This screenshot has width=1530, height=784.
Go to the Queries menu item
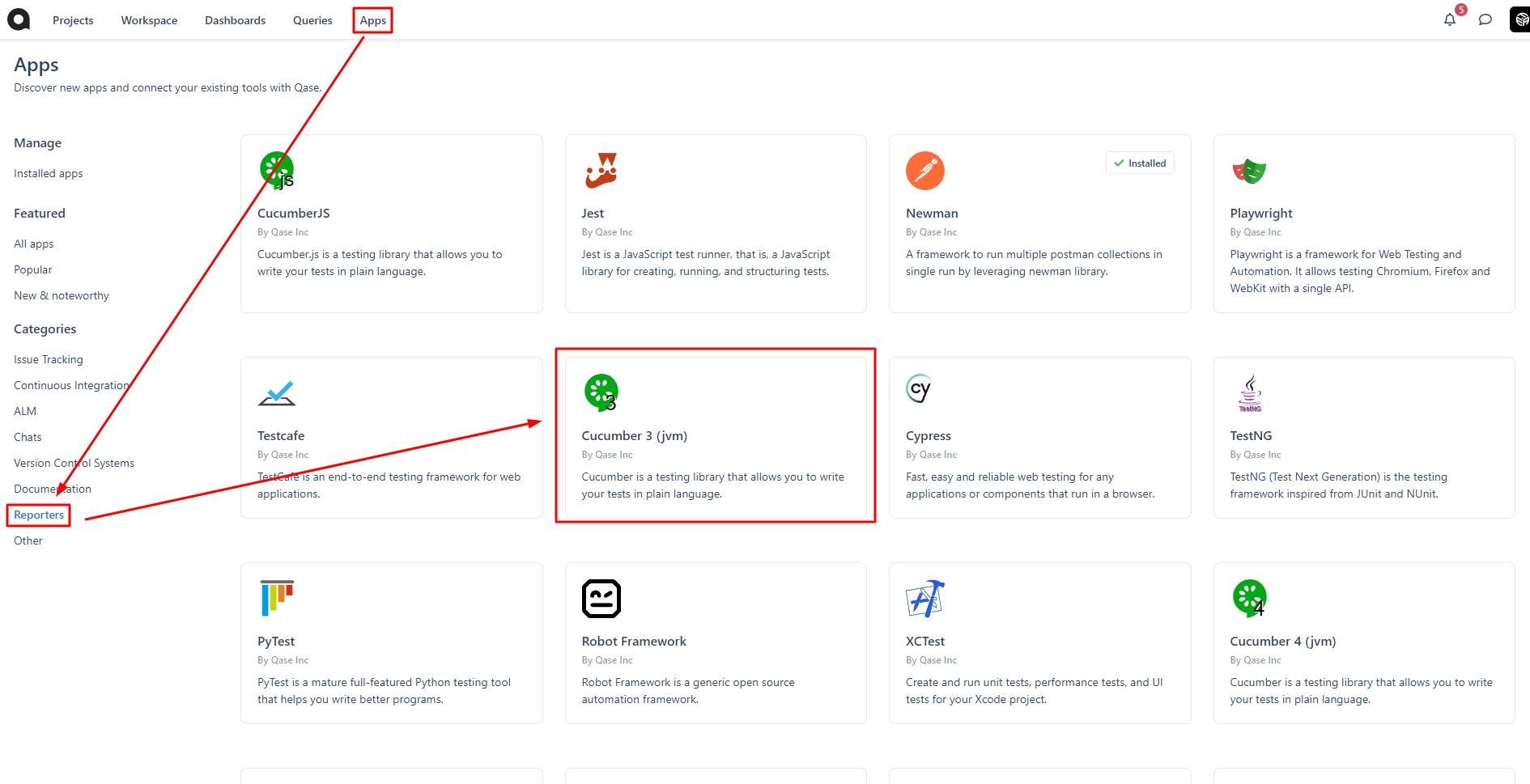click(312, 20)
